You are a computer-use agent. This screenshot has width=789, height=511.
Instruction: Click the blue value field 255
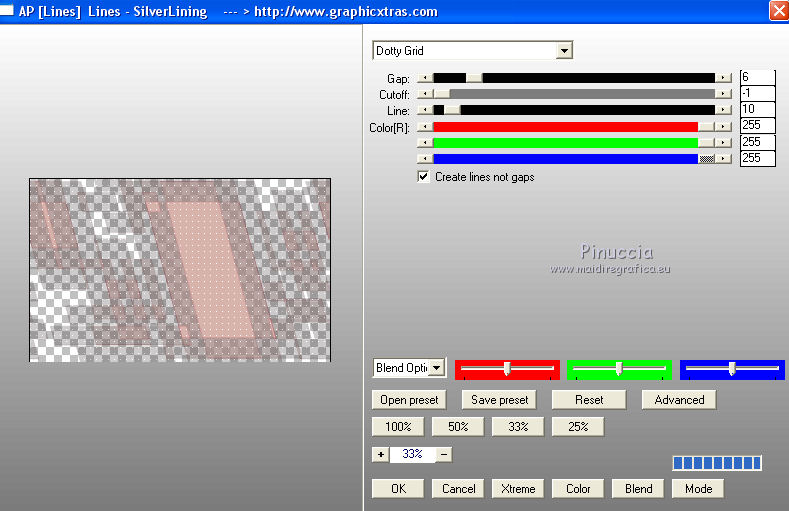(x=758, y=158)
